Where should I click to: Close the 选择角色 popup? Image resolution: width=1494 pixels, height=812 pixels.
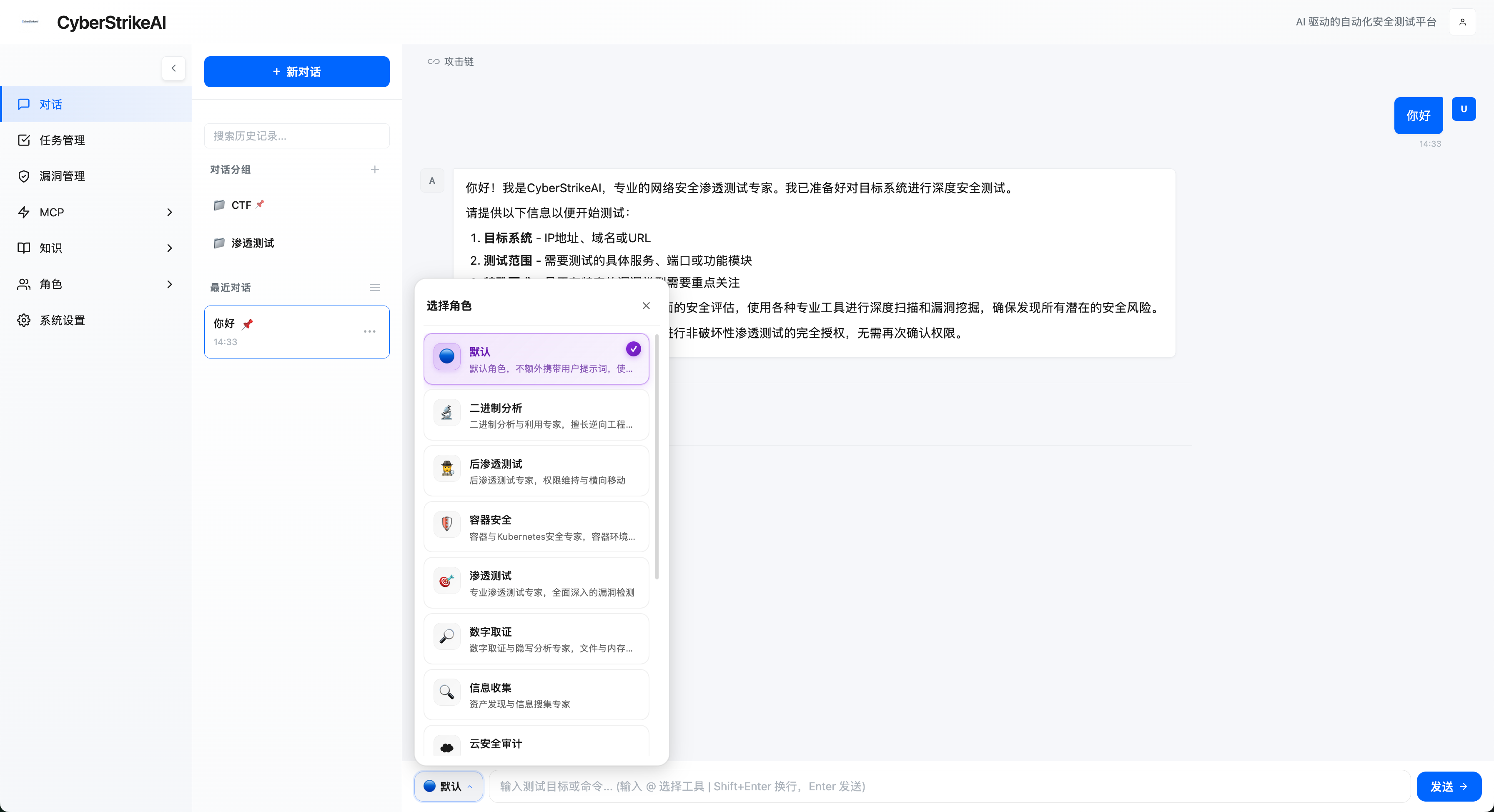[646, 306]
